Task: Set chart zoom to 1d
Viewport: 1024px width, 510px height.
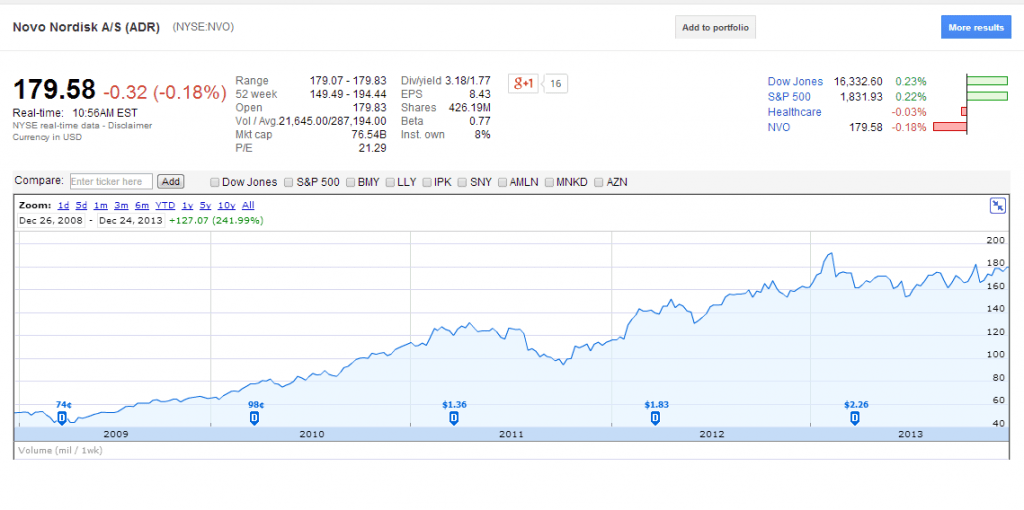Action: point(63,205)
